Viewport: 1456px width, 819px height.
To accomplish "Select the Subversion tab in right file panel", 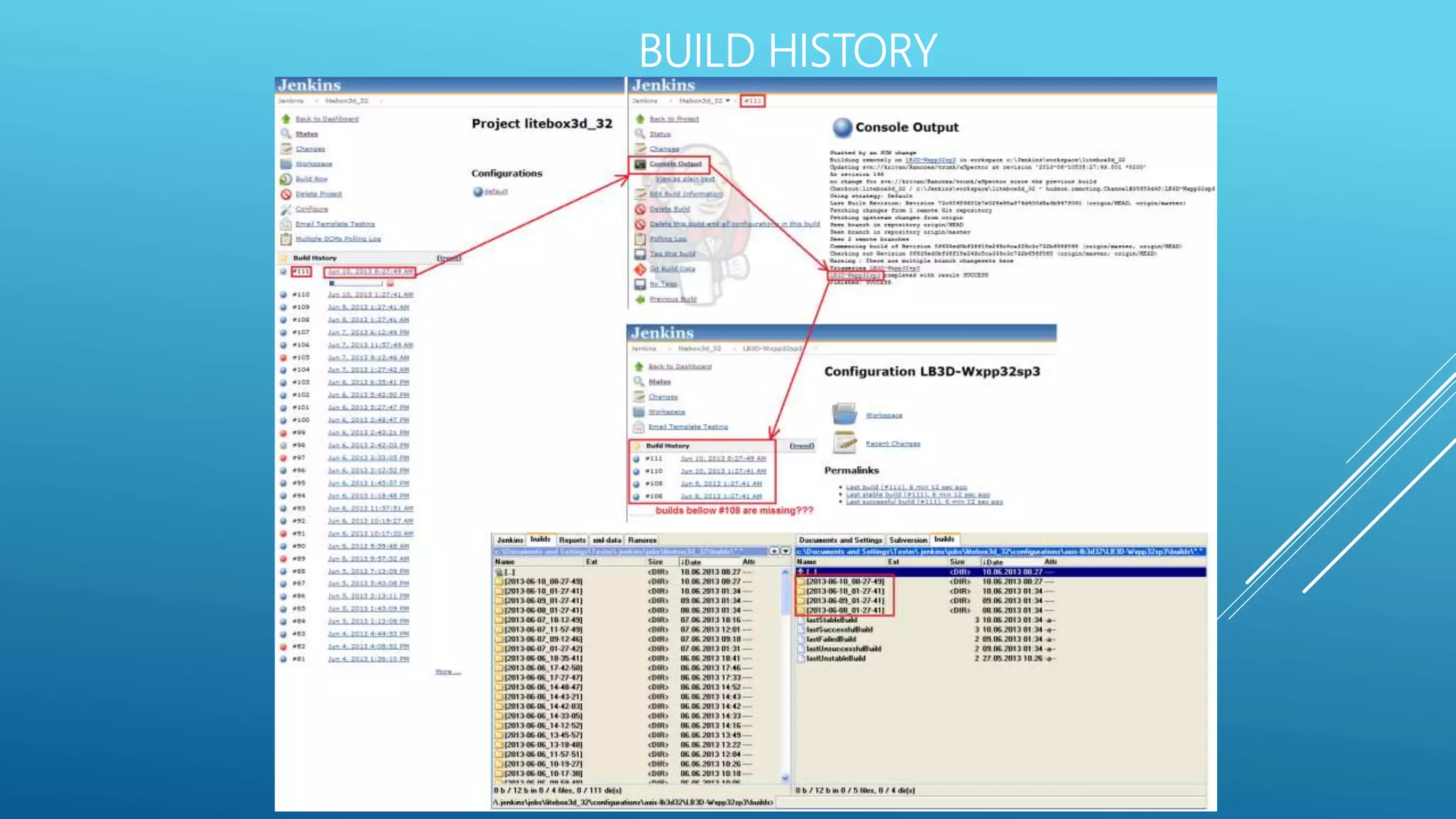I will [x=908, y=540].
